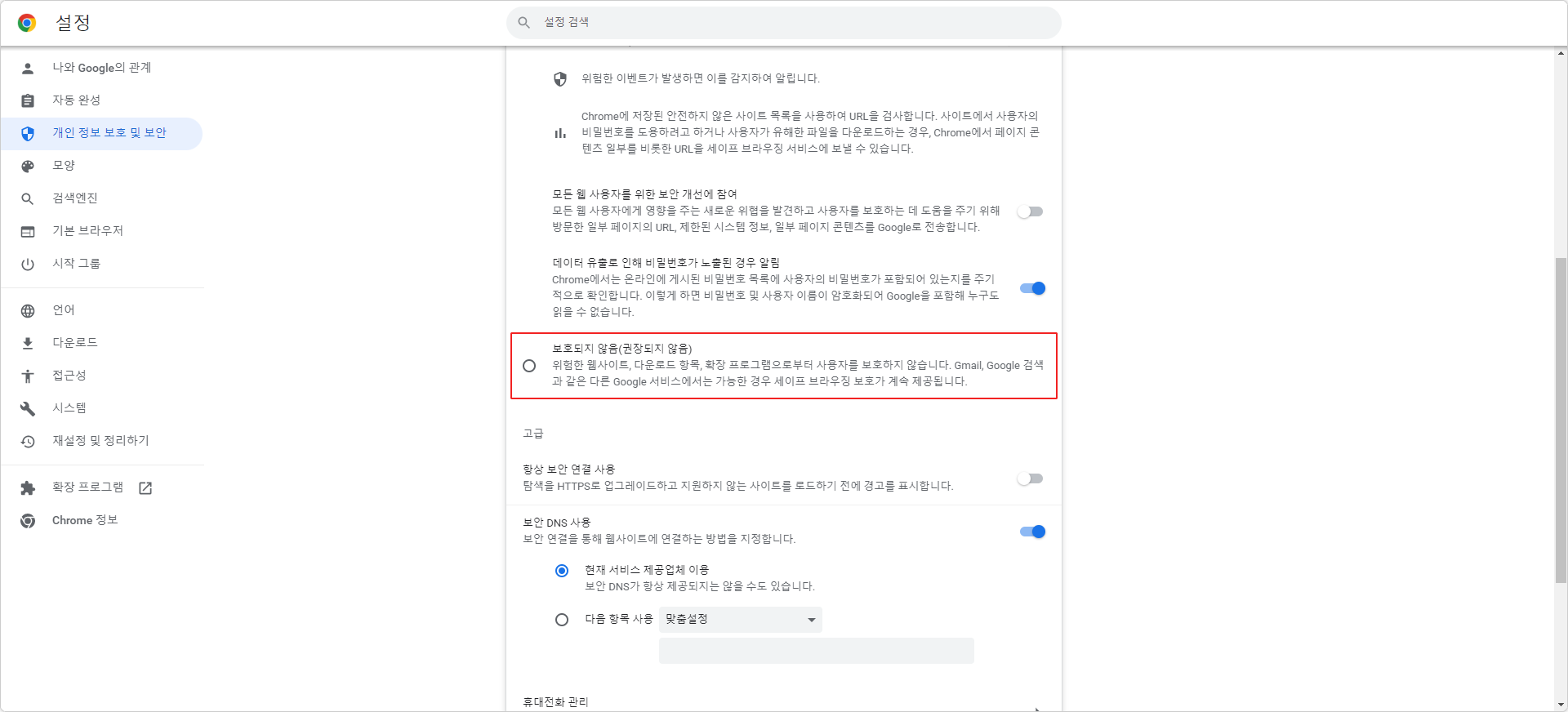Screen dimensions: 1568x712
Task: Click the custom DNS provider text field
Action: pos(817,651)
